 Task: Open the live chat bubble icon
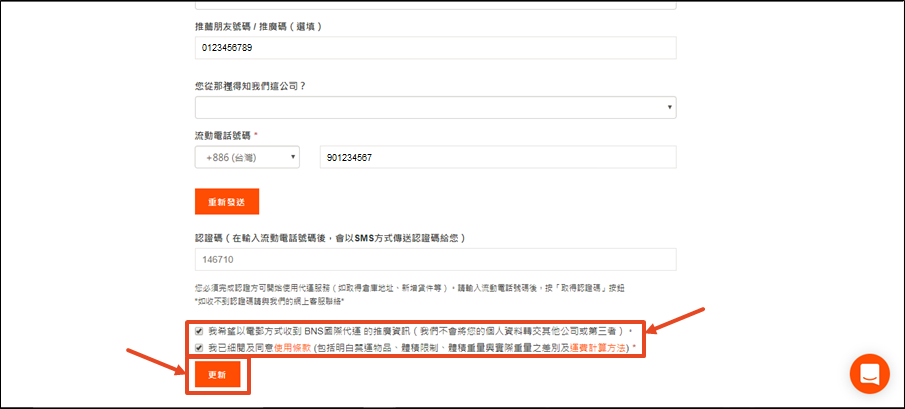(x=869, y=374)
